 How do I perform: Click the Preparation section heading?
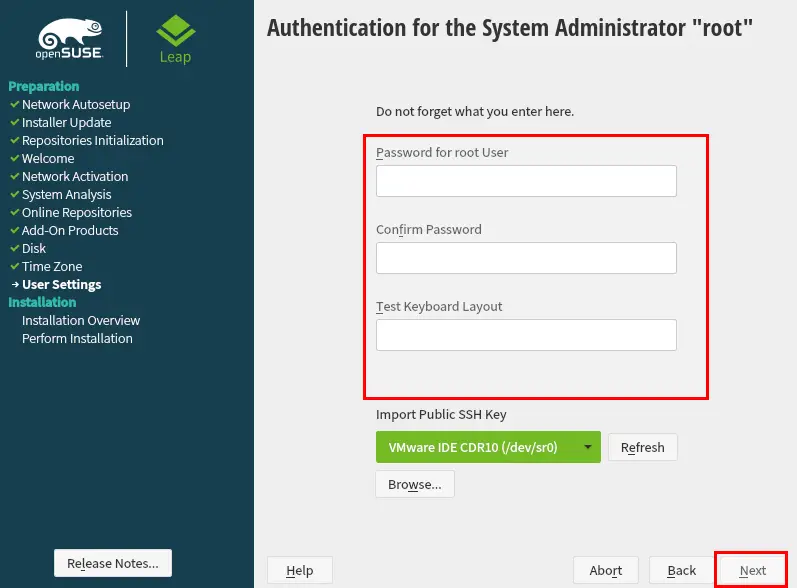click(44, 86)
